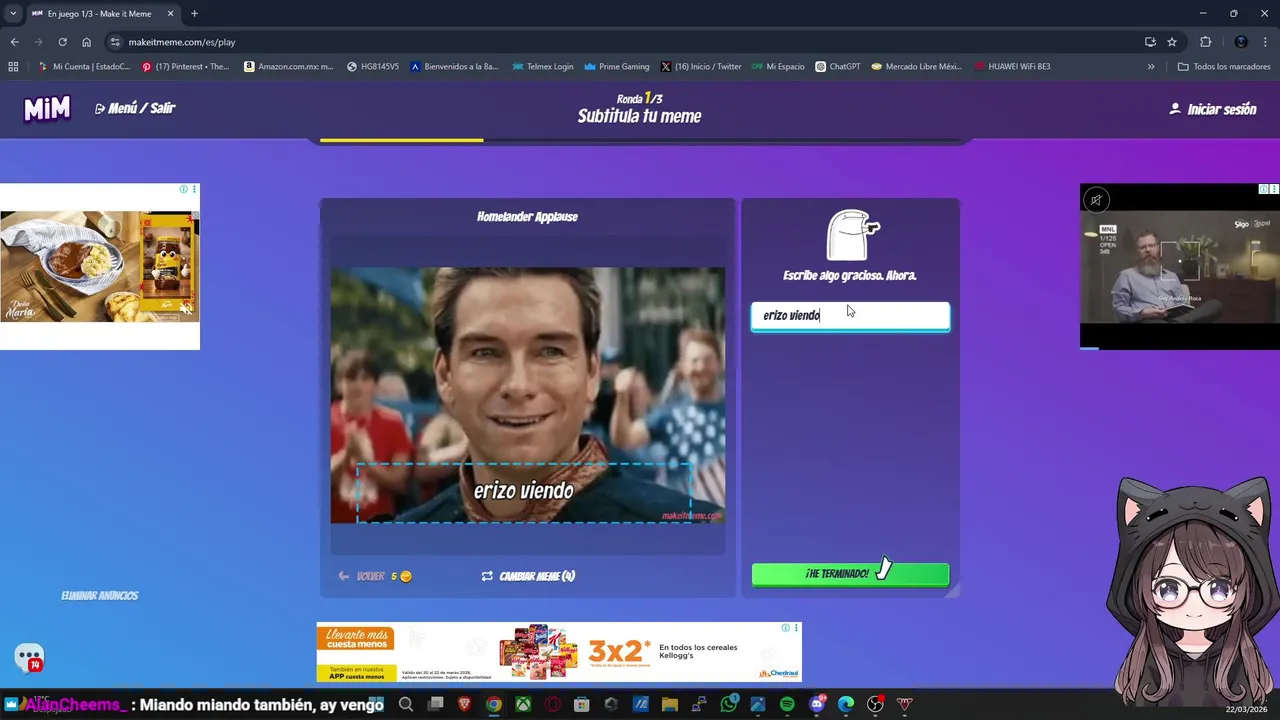The height and width of the screenshot is (720, 1280).
Task: Open WhatsApp from taskbar
Action: pos(729,704)
